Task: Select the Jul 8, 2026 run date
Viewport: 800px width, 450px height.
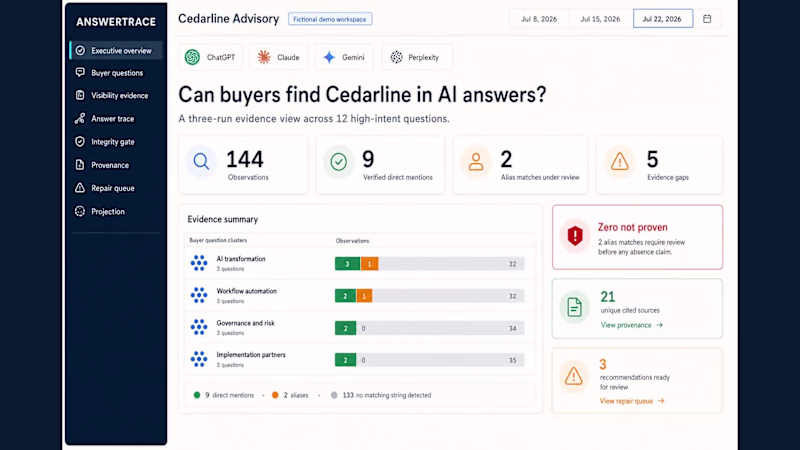Action: point(539,19)
